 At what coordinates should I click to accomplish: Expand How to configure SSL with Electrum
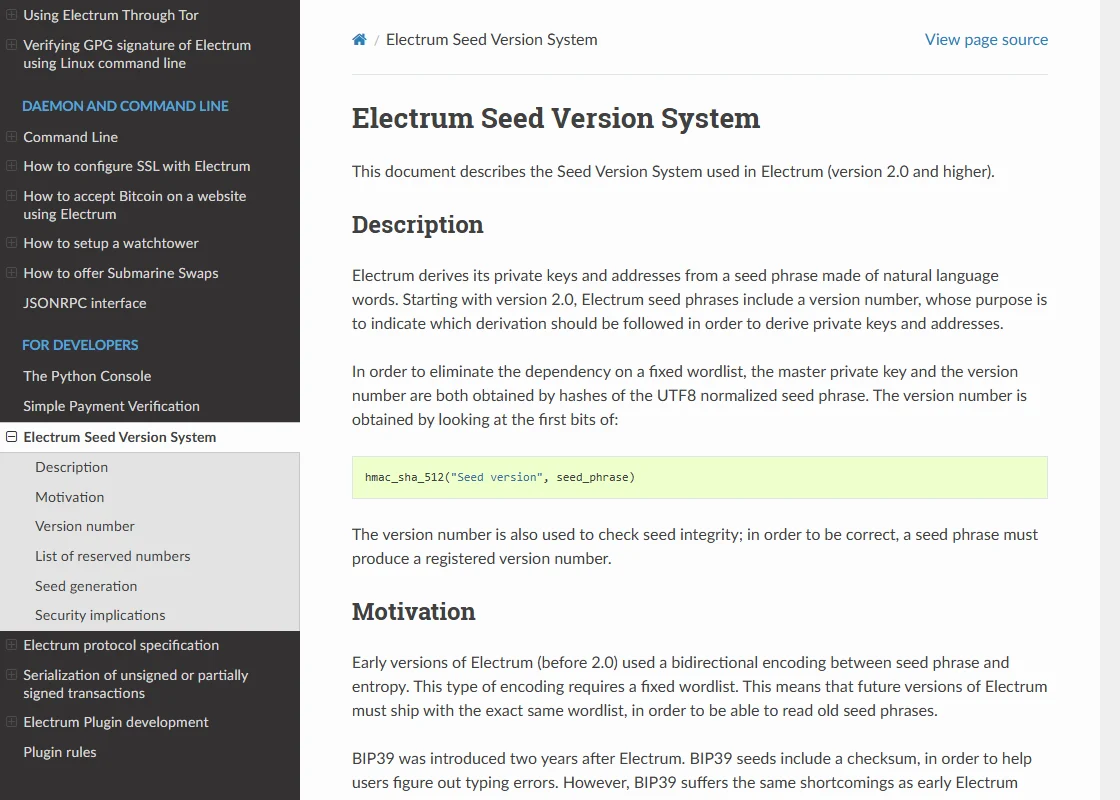tap(11, 166)
